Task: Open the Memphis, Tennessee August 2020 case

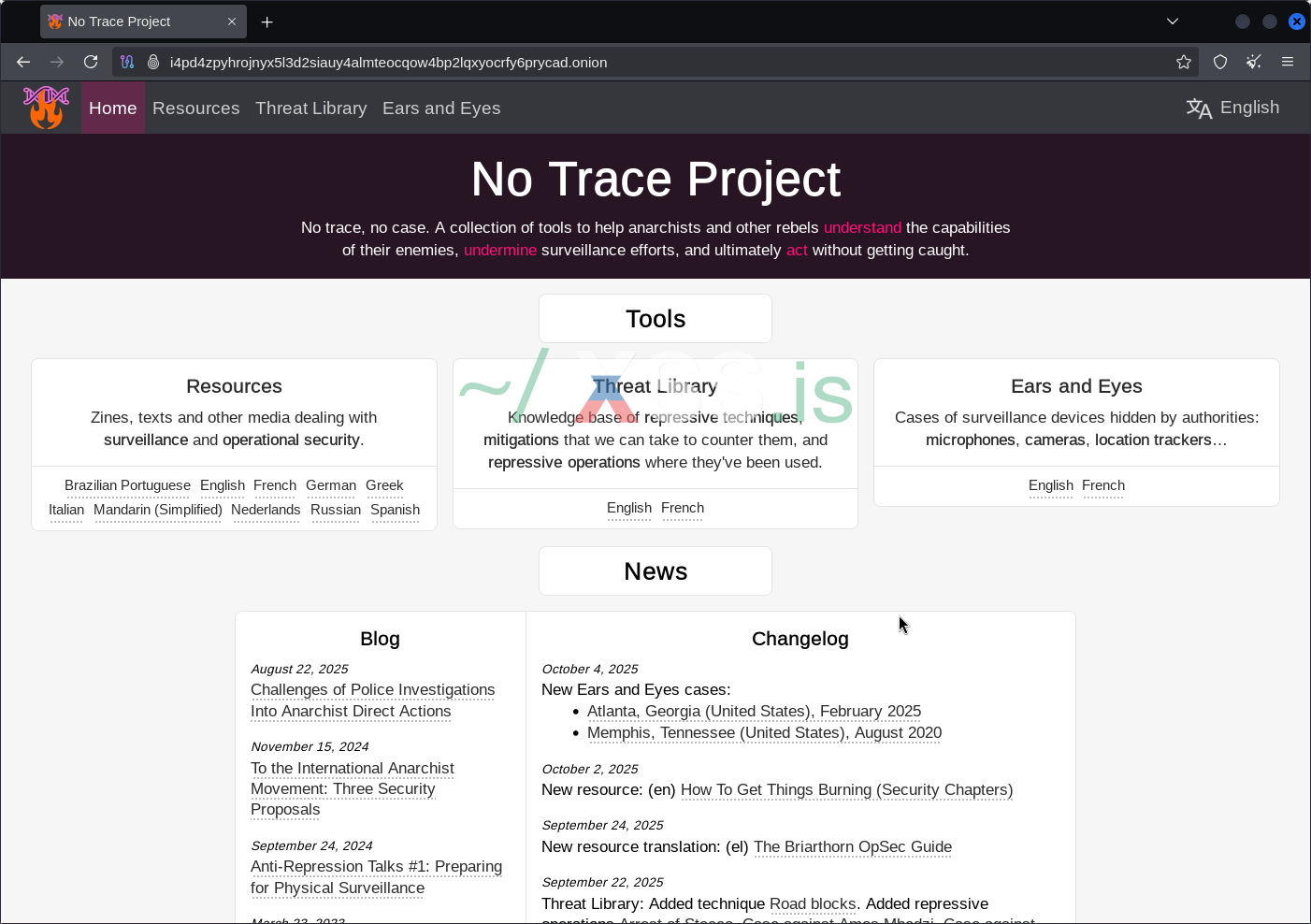Action: [764, 732]
